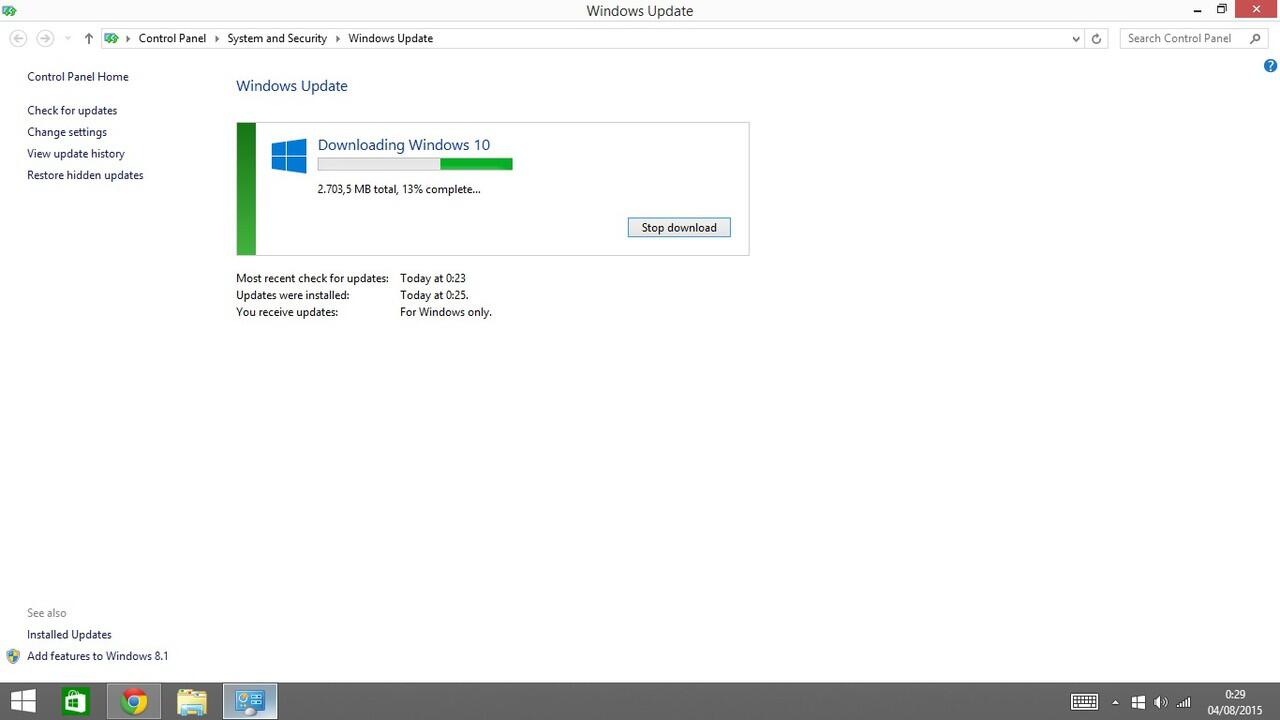Open Check for updates link

coord(72,110)
